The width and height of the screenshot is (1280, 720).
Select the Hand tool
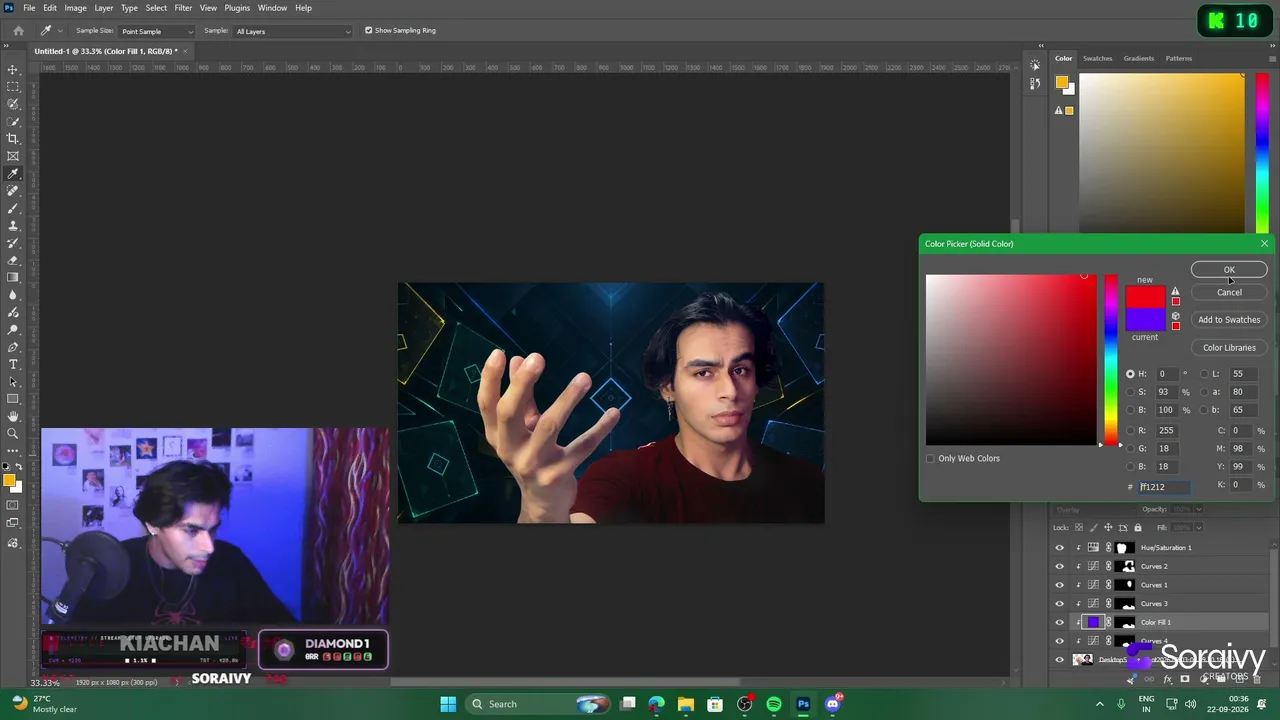(13, 416)
